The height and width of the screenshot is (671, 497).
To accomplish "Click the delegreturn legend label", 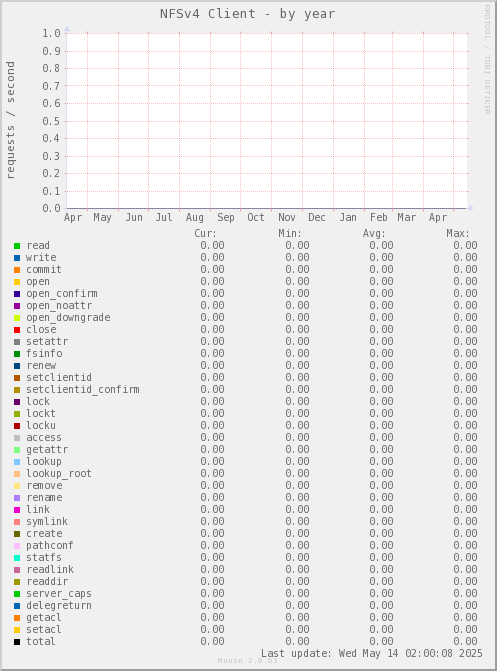I will click(x=59, y=606).
